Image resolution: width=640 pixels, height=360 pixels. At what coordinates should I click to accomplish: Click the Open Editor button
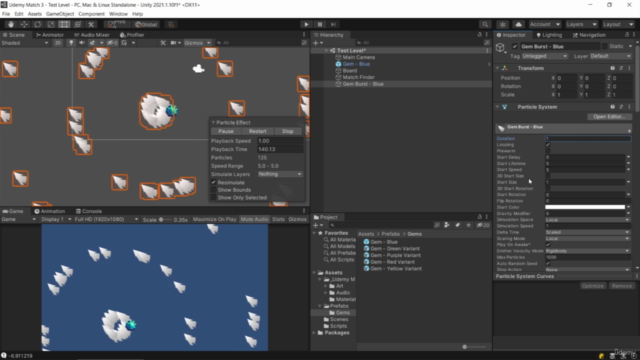[609, 117]
